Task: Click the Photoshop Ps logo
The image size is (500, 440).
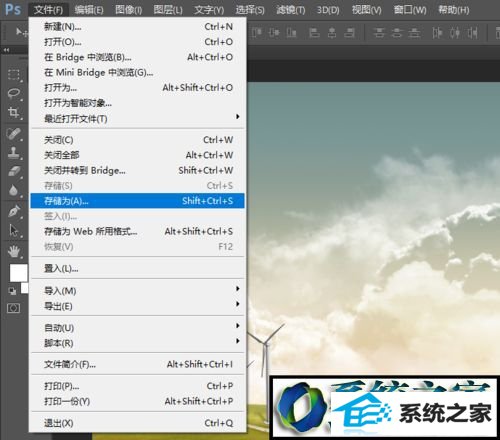Action: (13, 9)
